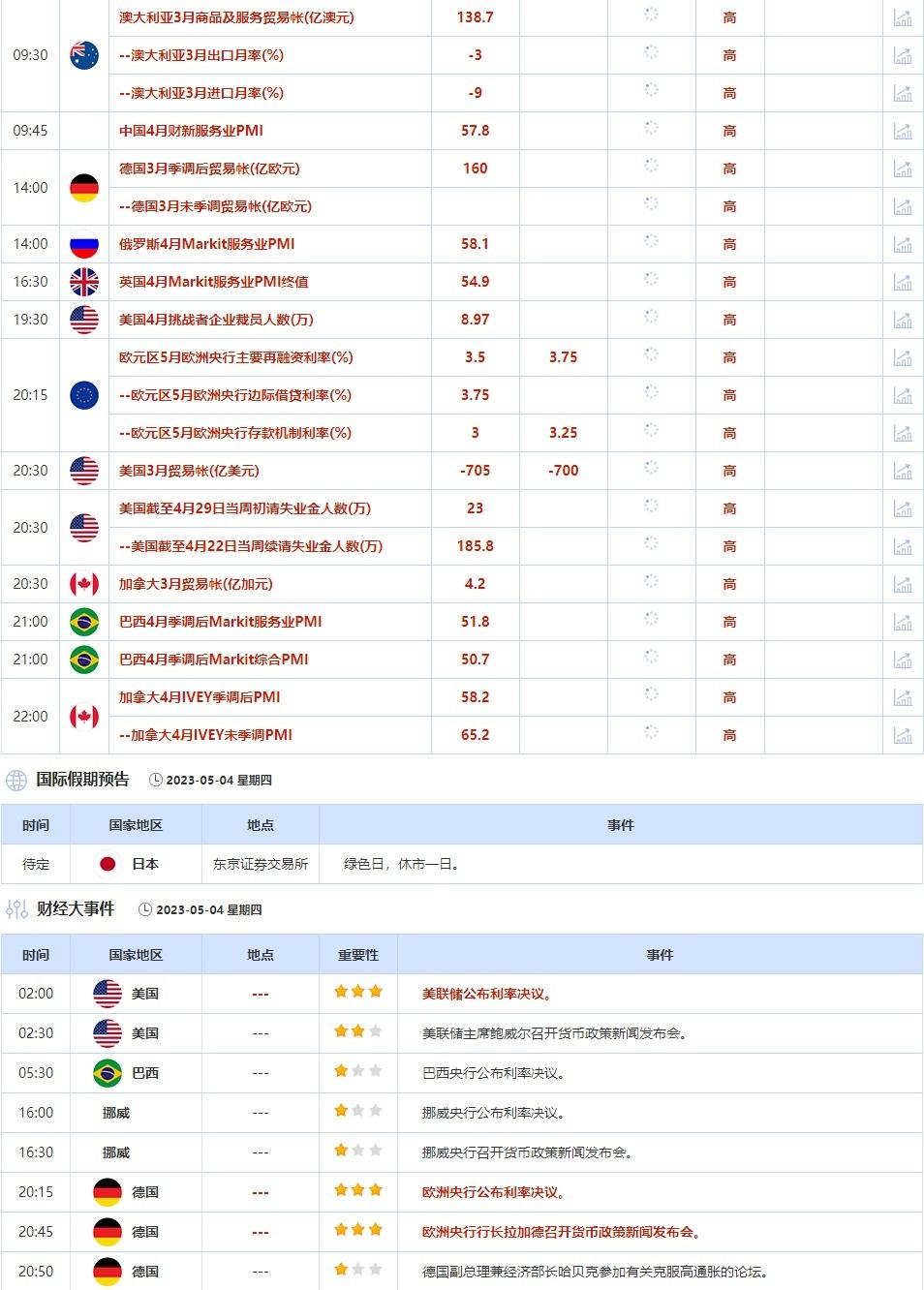
Task: Click the Japan flag icon in holiday table
Action: pyautogui.click(x=107, y=864)
